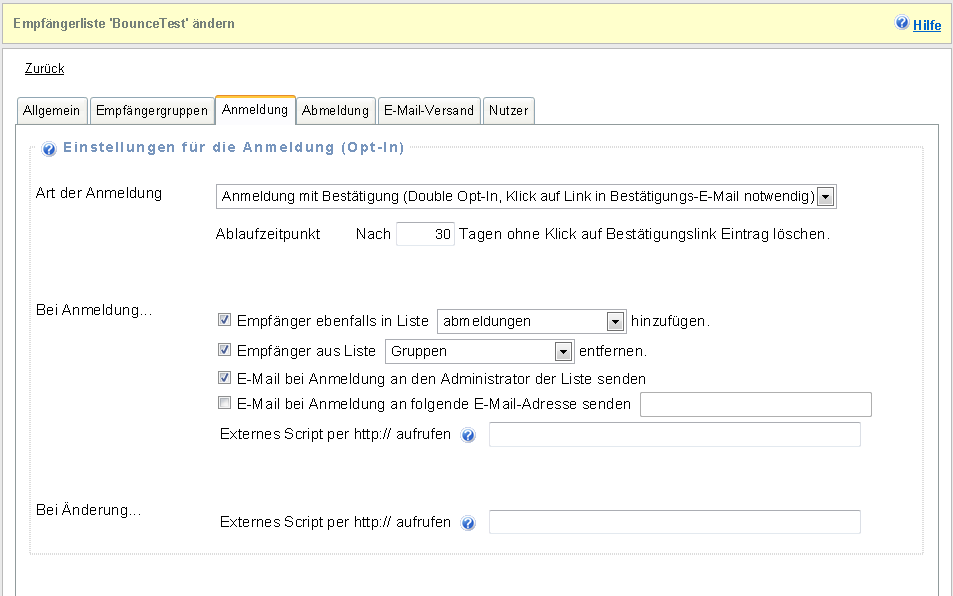Open the E-Mail-Versand tab
953x596 pixels.
(x=429, y=111)
